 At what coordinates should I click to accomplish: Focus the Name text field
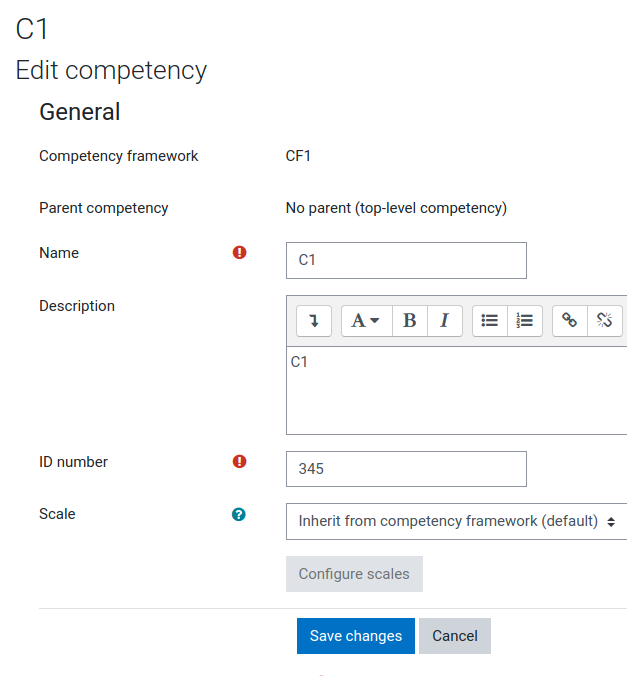(x=406, y=260)
